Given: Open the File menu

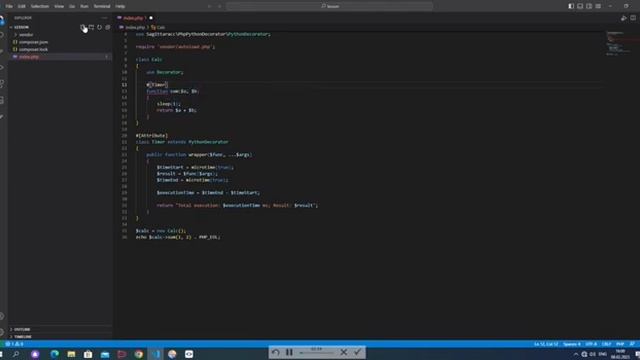Looking at the screenshot, I should 9,6.
